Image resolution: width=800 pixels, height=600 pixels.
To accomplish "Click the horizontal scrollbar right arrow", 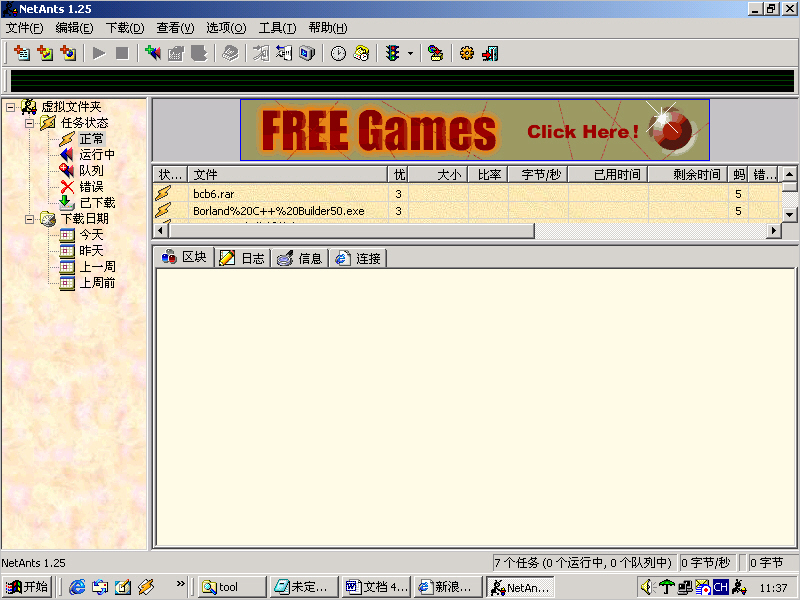I will 774,231.
